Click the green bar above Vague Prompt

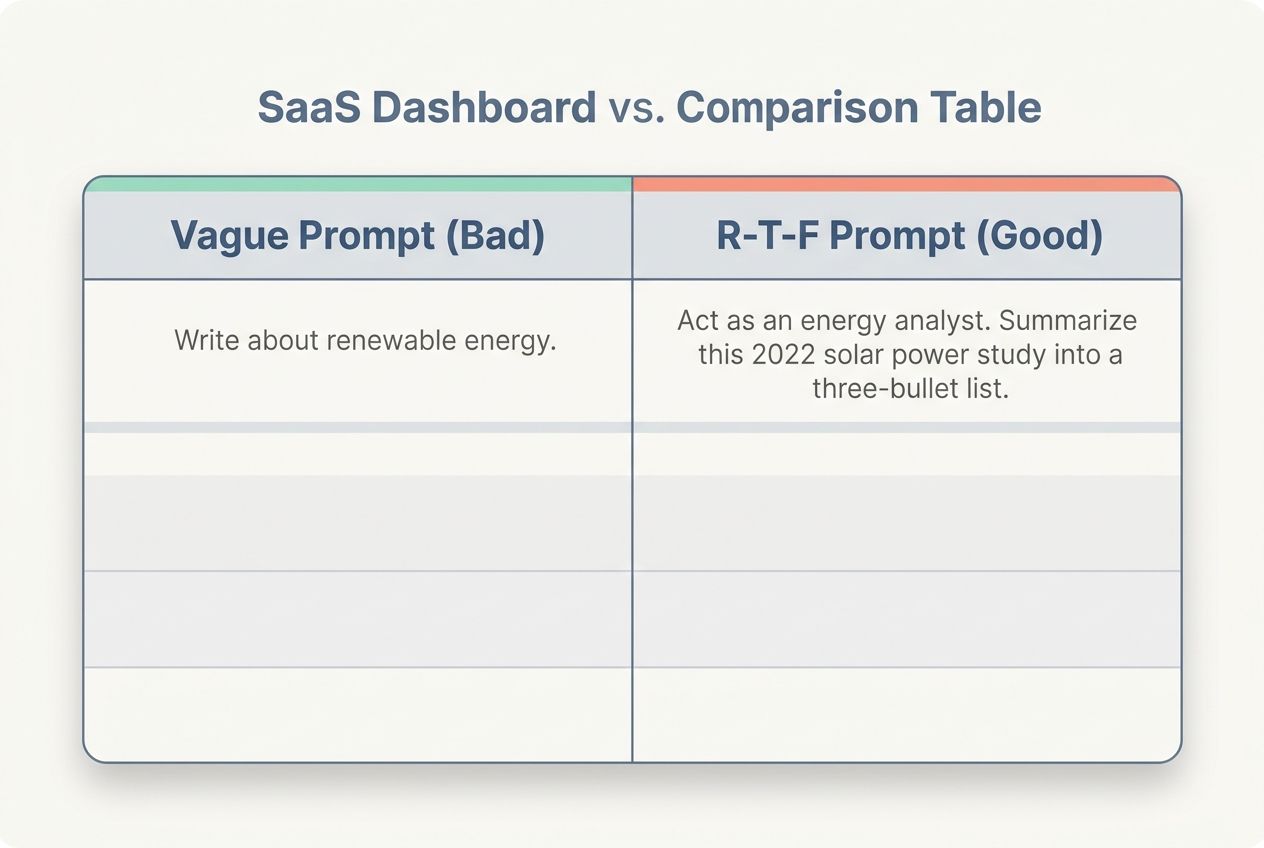(358, 184)
